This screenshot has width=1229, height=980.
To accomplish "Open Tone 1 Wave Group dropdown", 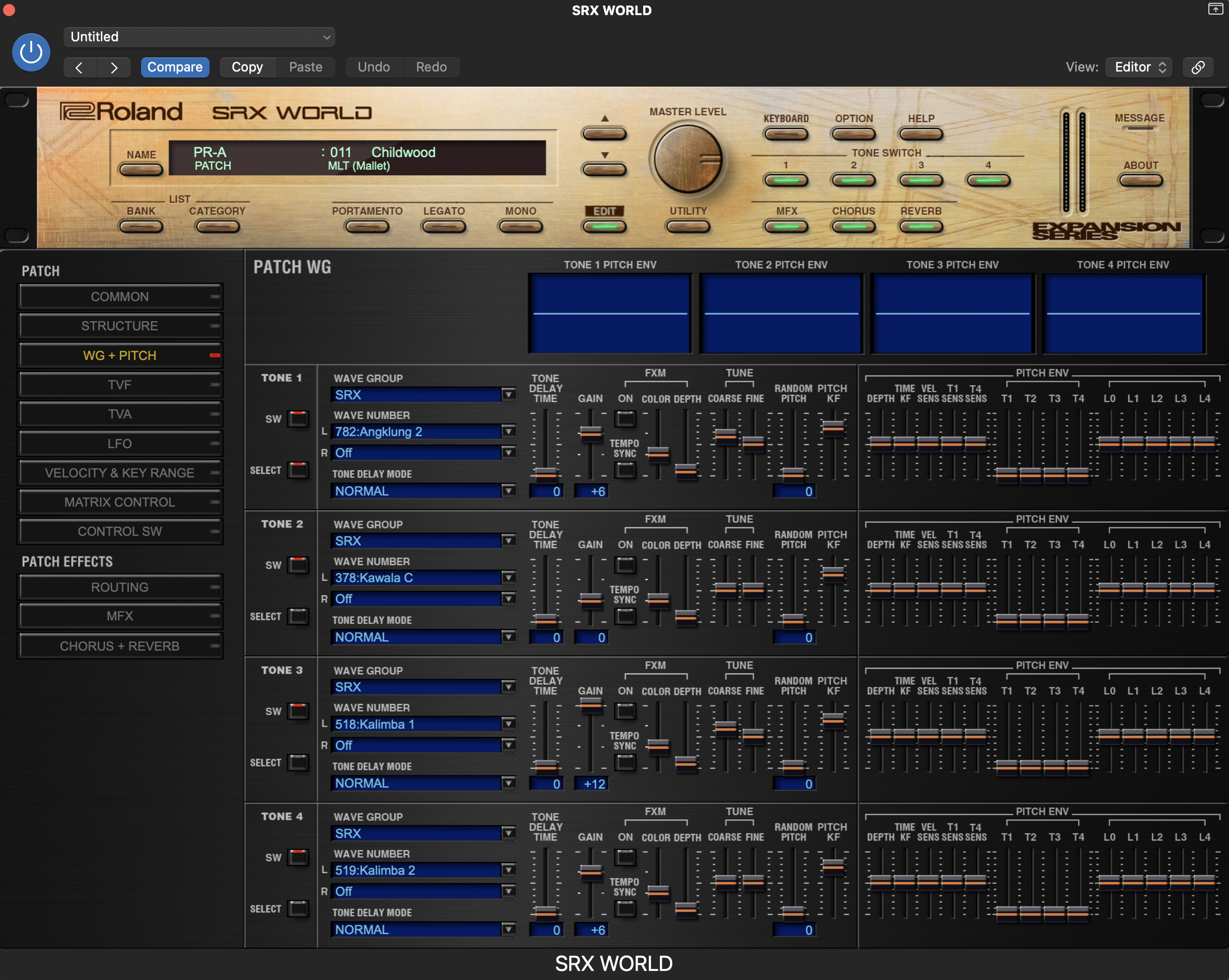I will coord(423,394).
